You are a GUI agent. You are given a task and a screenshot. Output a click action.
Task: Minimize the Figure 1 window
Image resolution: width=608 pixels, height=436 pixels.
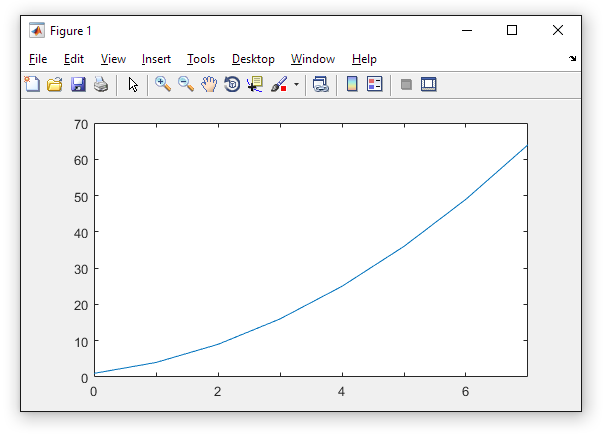point(467,30)
